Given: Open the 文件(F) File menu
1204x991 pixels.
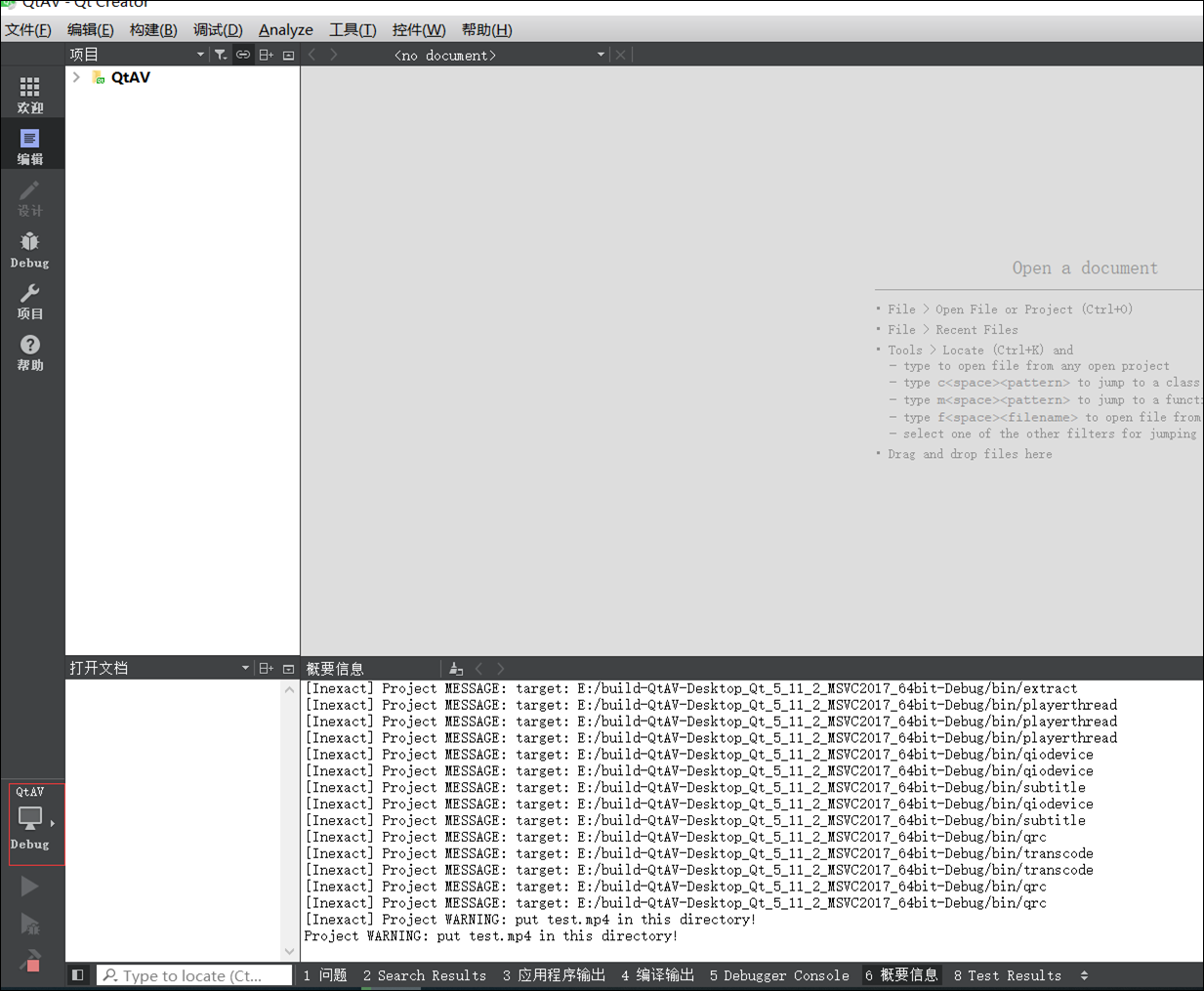Looking at the screenshot, I should [x=28, y=29].
